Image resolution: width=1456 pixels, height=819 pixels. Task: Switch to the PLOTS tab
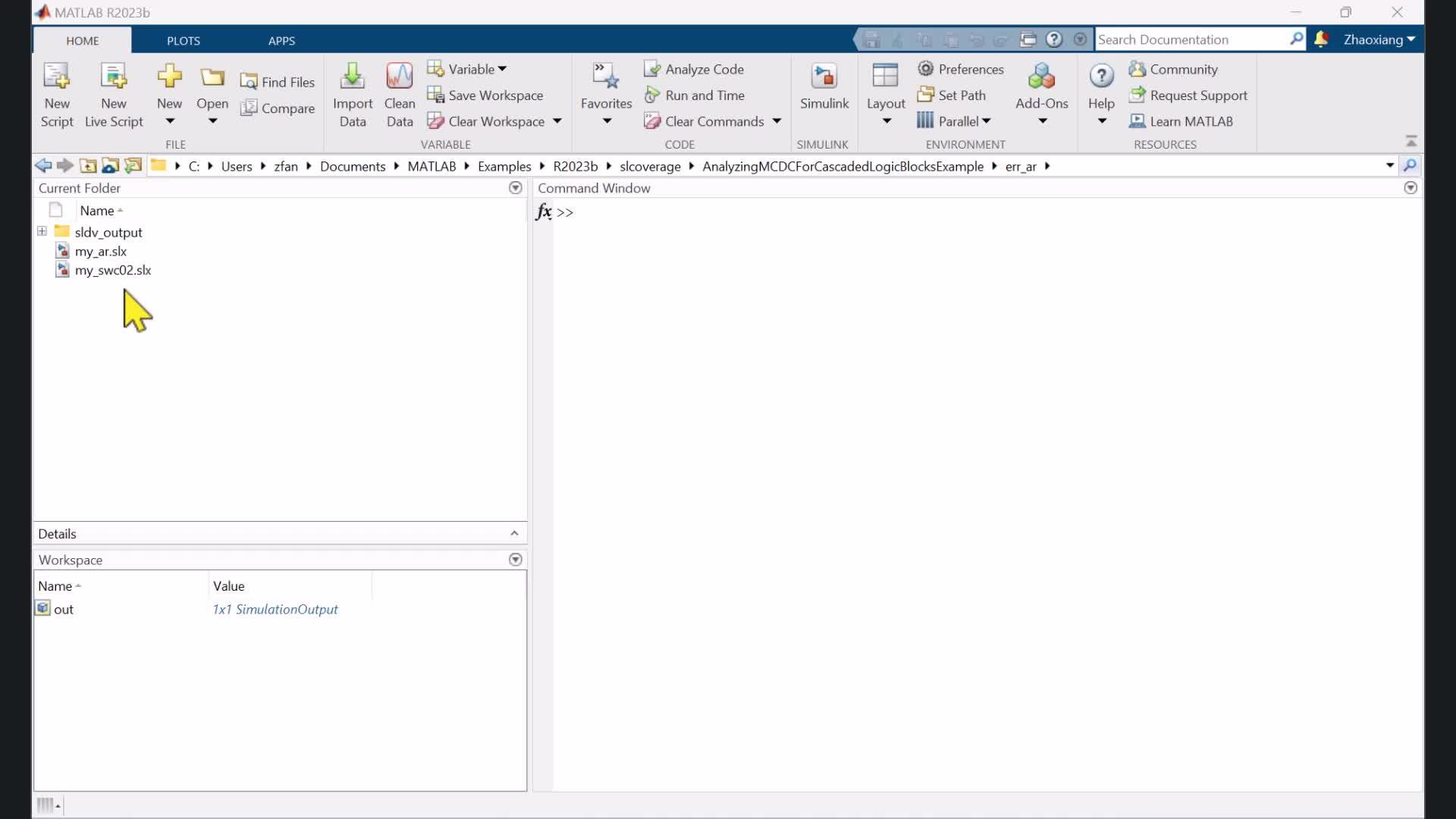click(184, 41)
